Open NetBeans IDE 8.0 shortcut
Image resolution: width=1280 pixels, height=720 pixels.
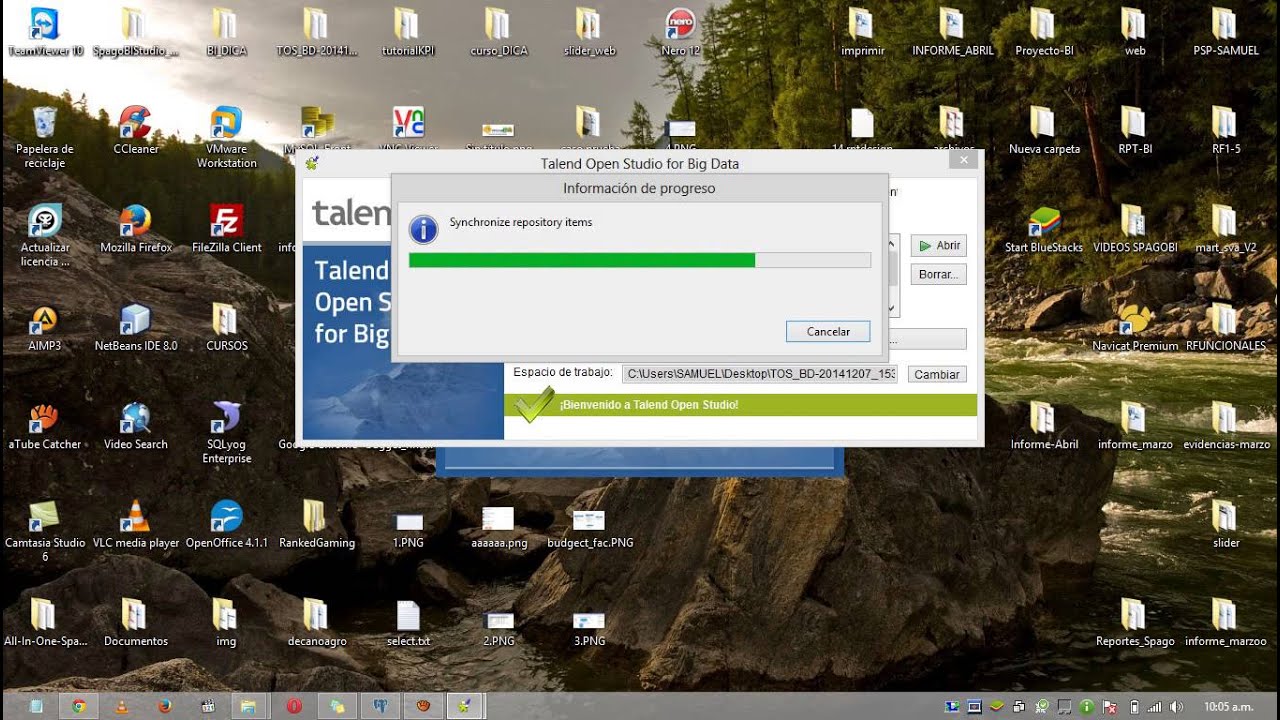[x=135, y=327]
